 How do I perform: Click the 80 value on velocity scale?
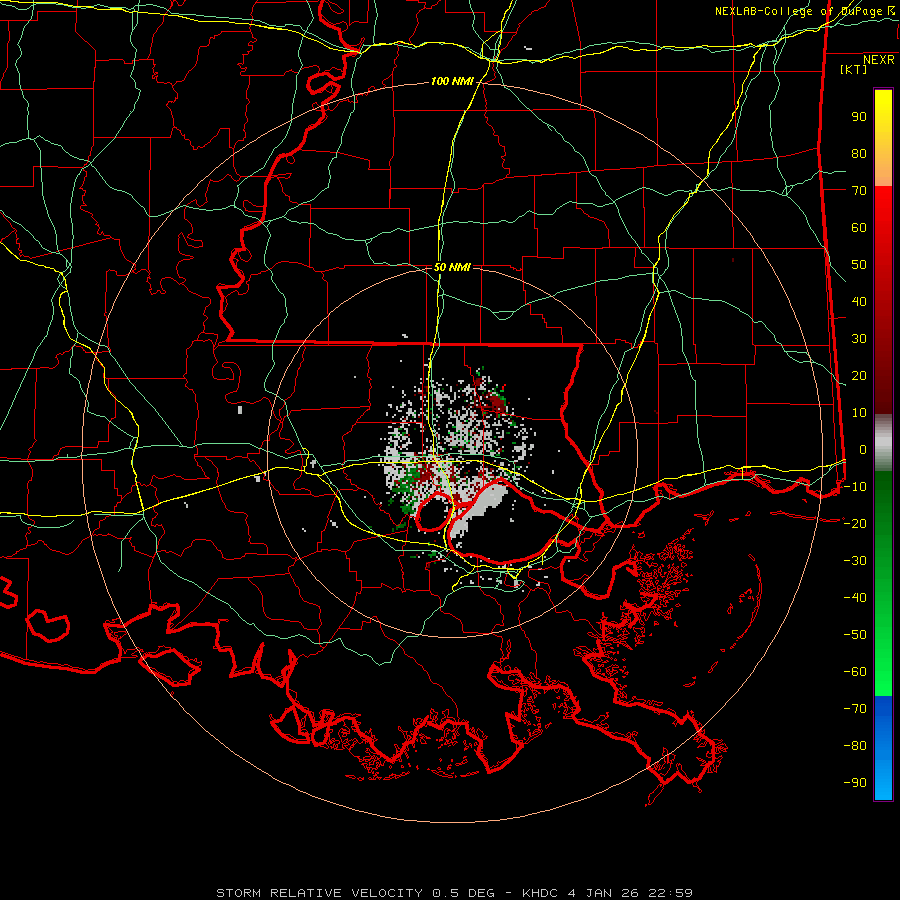pyautogui.click(x=859, y=154)
